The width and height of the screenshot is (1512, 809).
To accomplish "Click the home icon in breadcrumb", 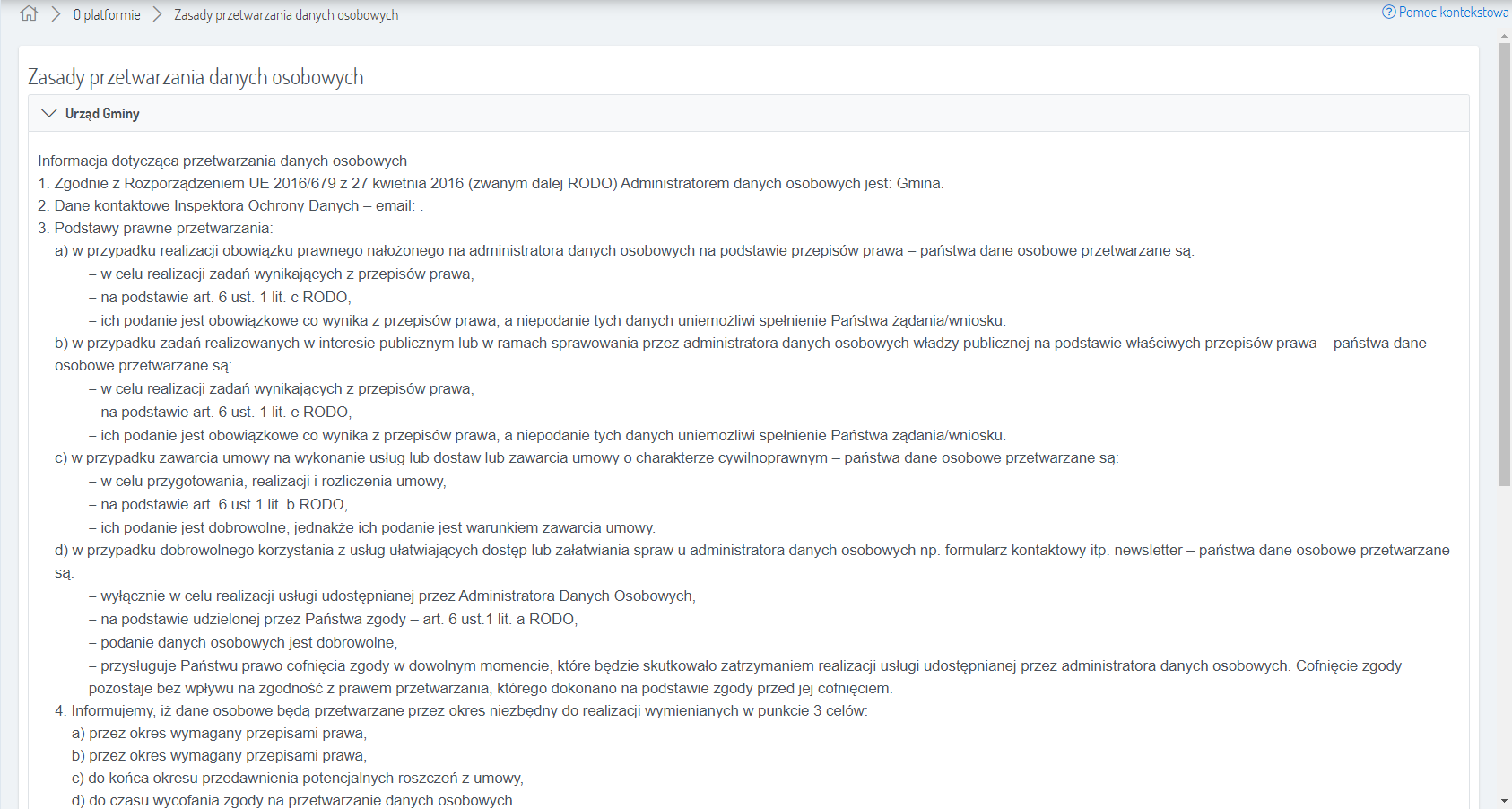I will click(29, 14).
